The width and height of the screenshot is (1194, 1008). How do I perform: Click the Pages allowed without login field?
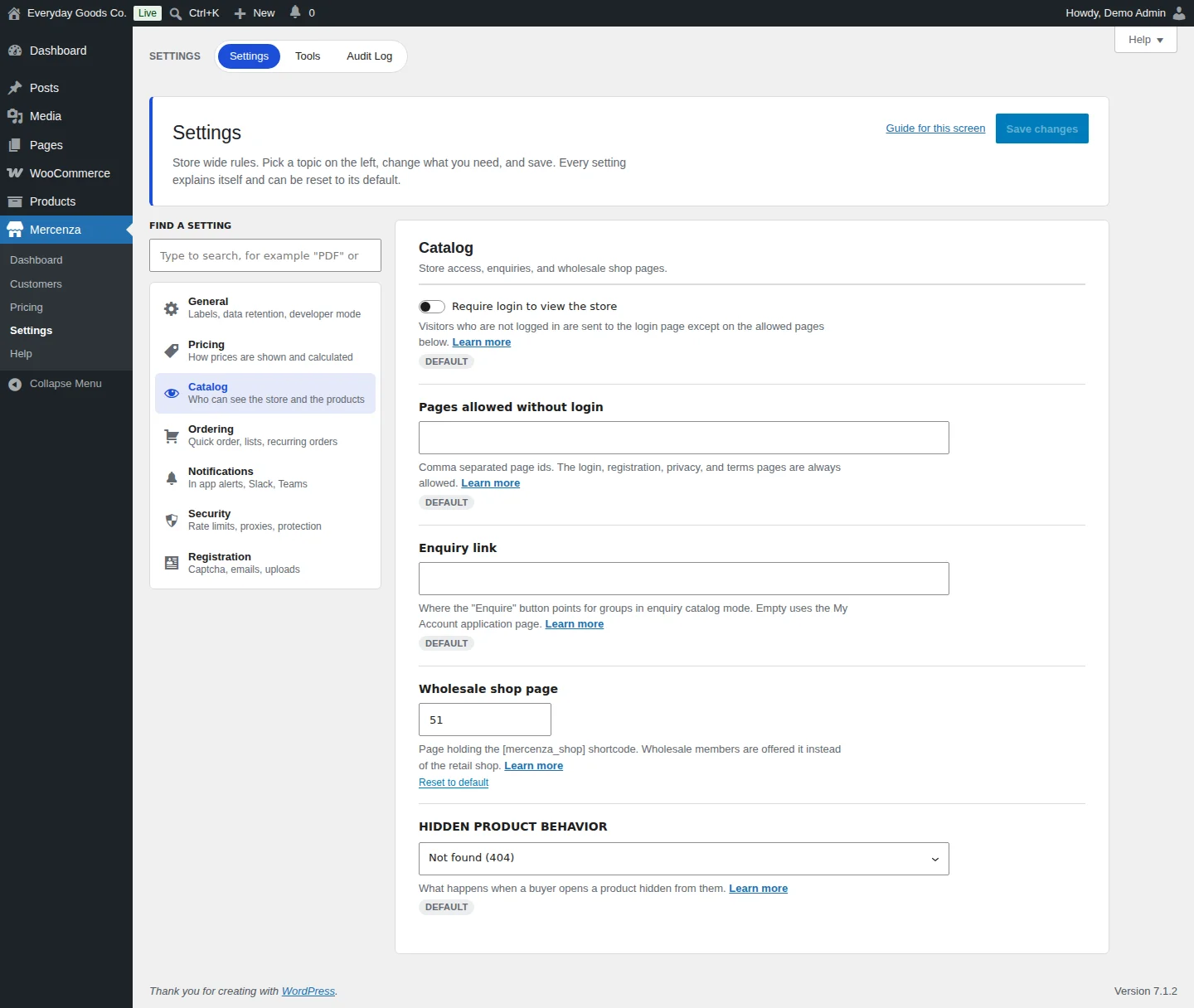[x=684, y=438]
